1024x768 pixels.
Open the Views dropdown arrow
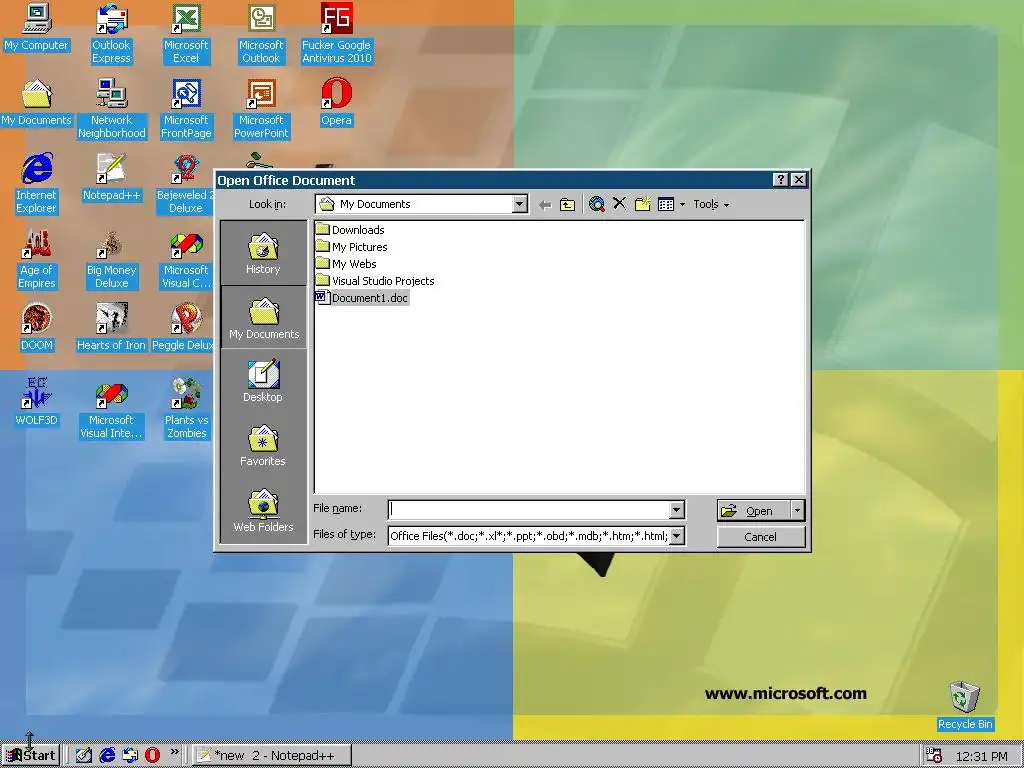[682, 204]
